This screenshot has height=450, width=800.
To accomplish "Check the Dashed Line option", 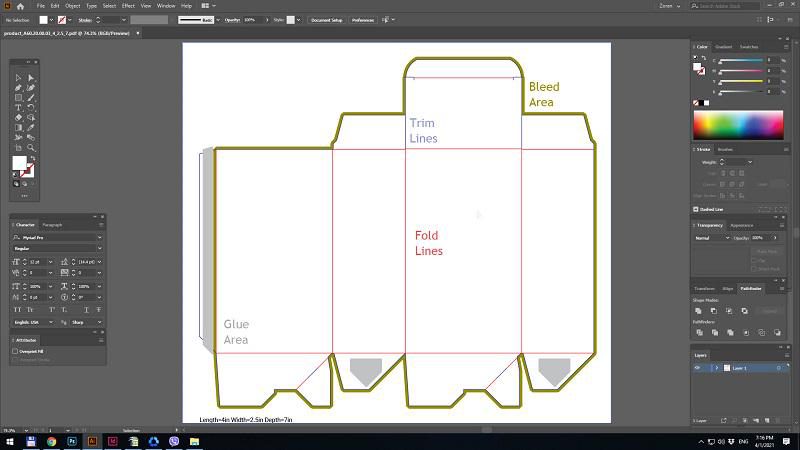I will (x=696, y=209).
